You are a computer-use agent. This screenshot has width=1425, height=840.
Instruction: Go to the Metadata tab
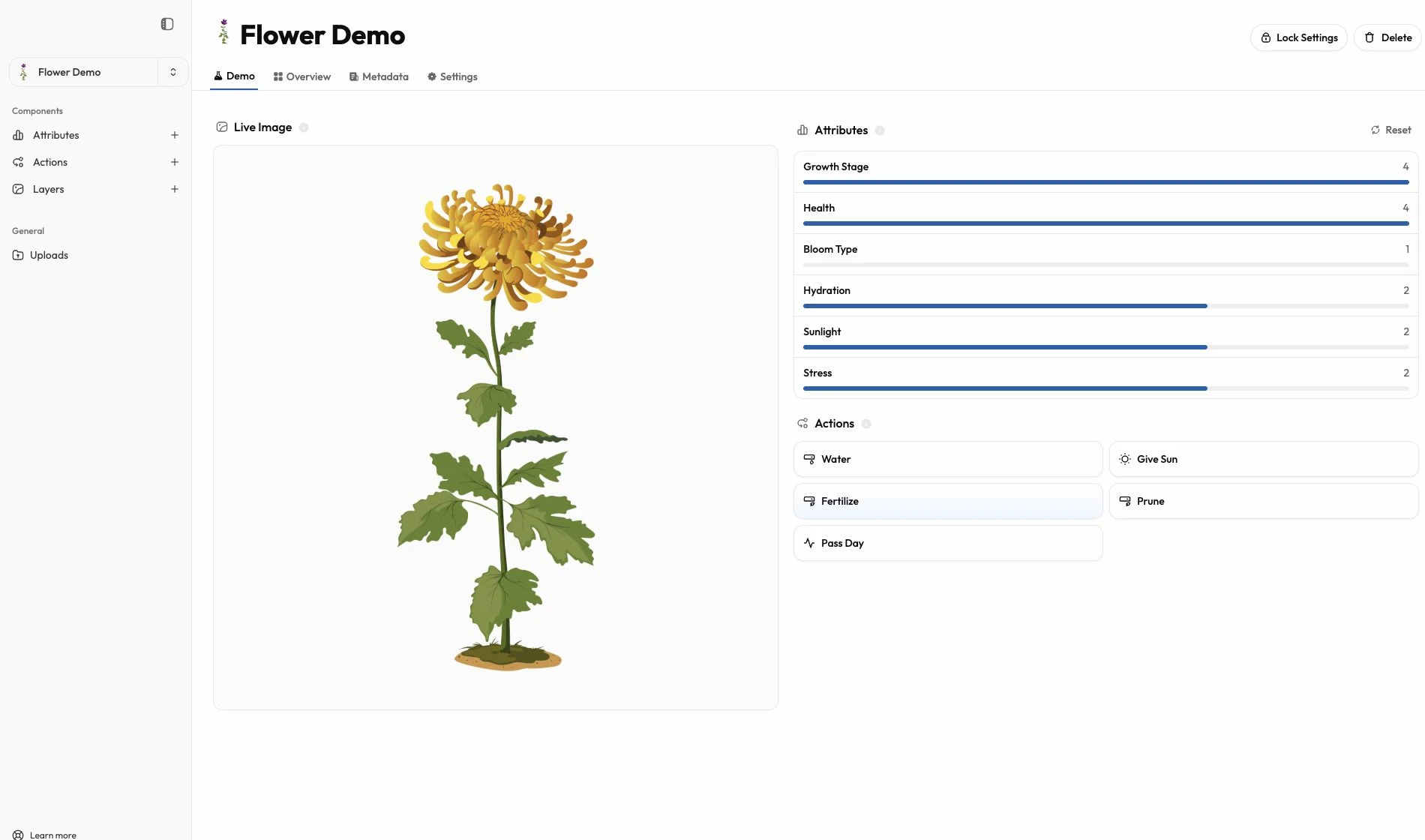click(x=379, y=76)
